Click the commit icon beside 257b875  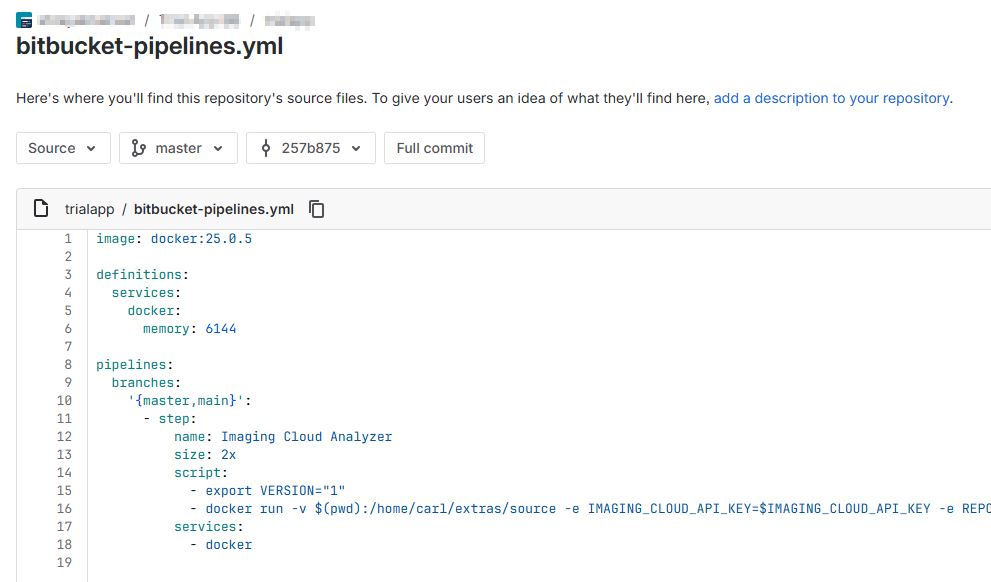pos(266,148)
